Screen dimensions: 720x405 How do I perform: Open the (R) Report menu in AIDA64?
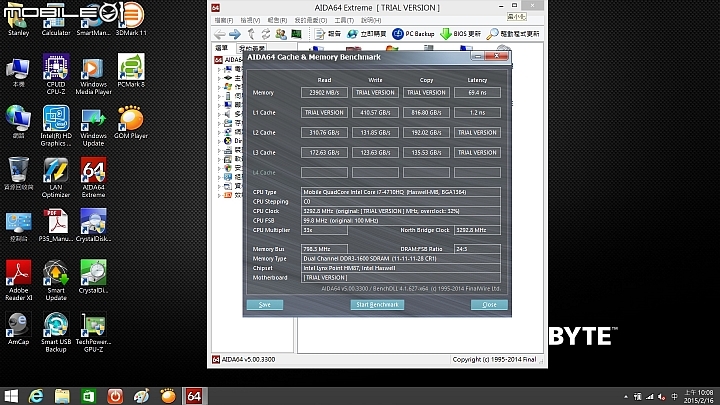click(277, 20)
